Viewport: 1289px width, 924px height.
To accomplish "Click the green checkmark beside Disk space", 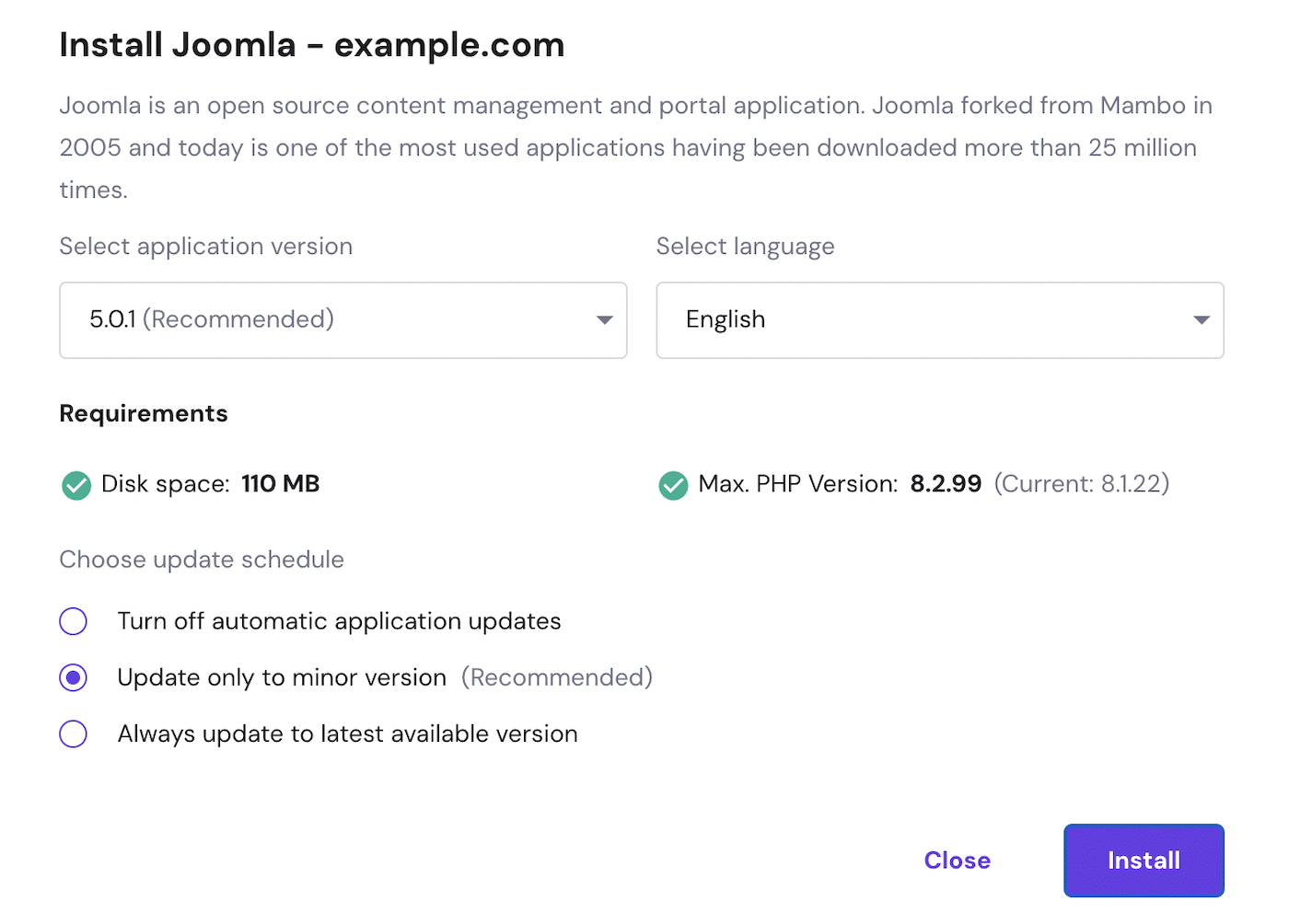I will pos(76,485).
